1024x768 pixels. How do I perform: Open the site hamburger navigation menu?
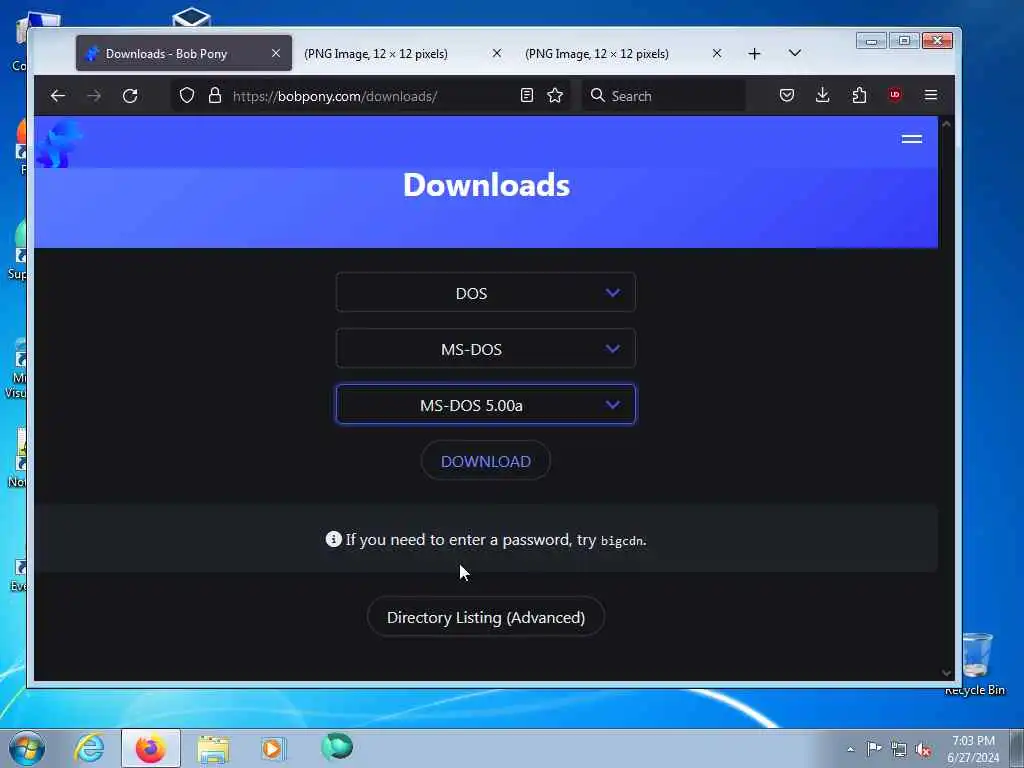(x=912, y=138)
